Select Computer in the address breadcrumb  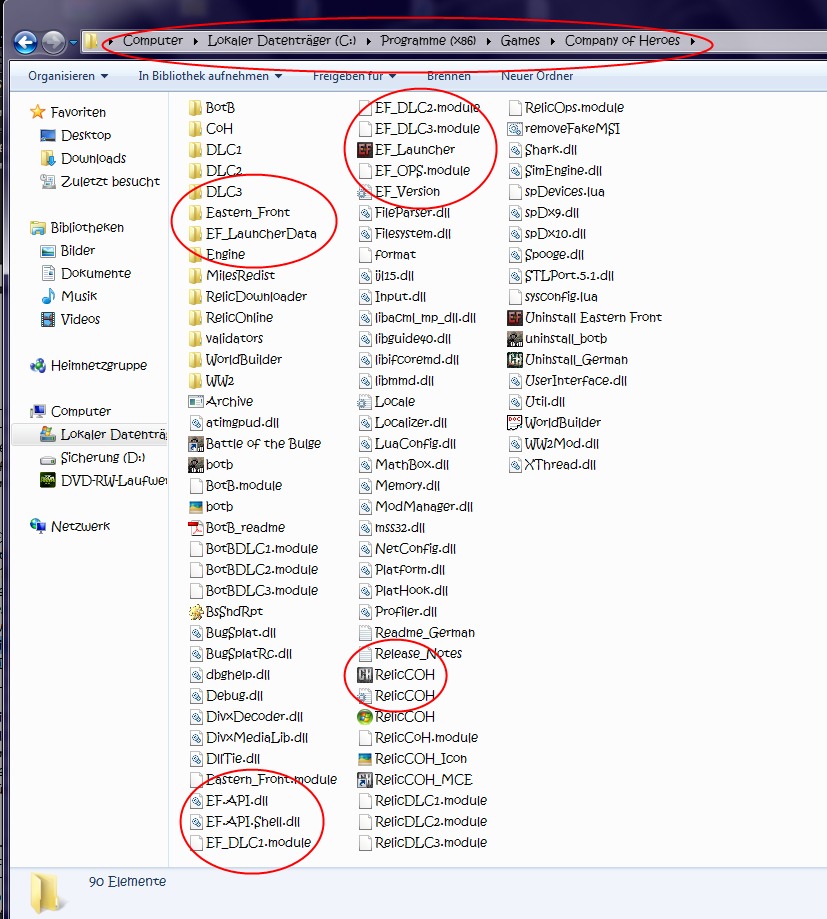(x=152, y=40)
